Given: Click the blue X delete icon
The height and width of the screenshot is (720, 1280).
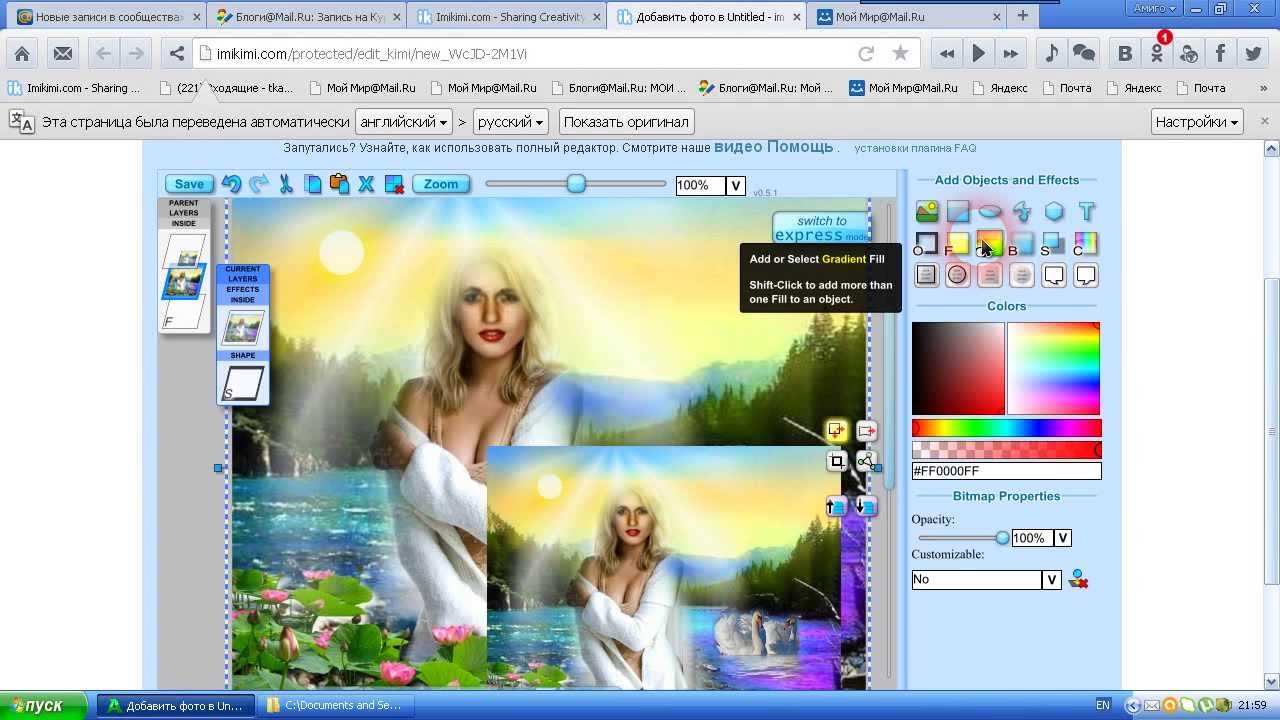Looking at the screenshot, I should 366,184.
